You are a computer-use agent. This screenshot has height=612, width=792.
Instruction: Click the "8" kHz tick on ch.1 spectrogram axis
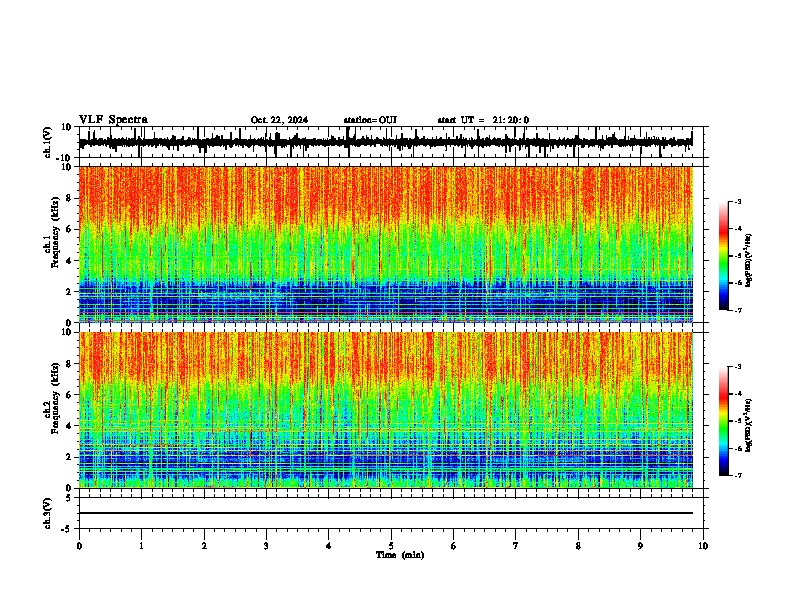pyautogui.click(x=69, y=198)
